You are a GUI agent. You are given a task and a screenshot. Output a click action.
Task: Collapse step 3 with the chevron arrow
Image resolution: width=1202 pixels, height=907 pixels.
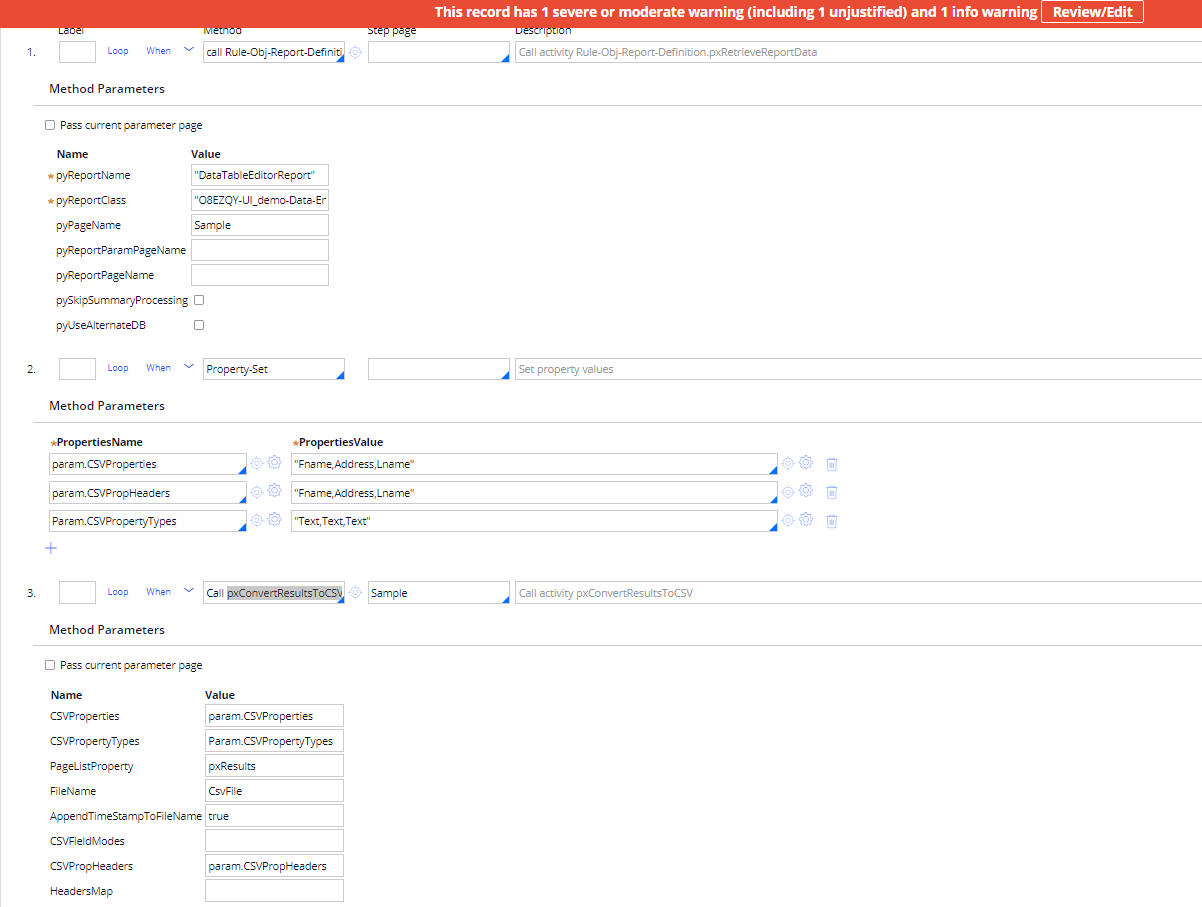[x=188, y=591]
